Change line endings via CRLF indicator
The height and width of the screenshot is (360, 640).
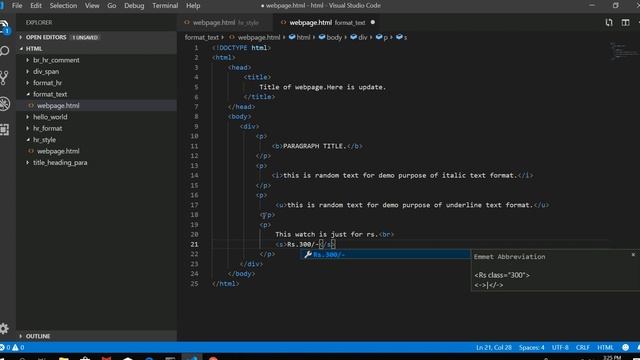(x=582, y=348)
